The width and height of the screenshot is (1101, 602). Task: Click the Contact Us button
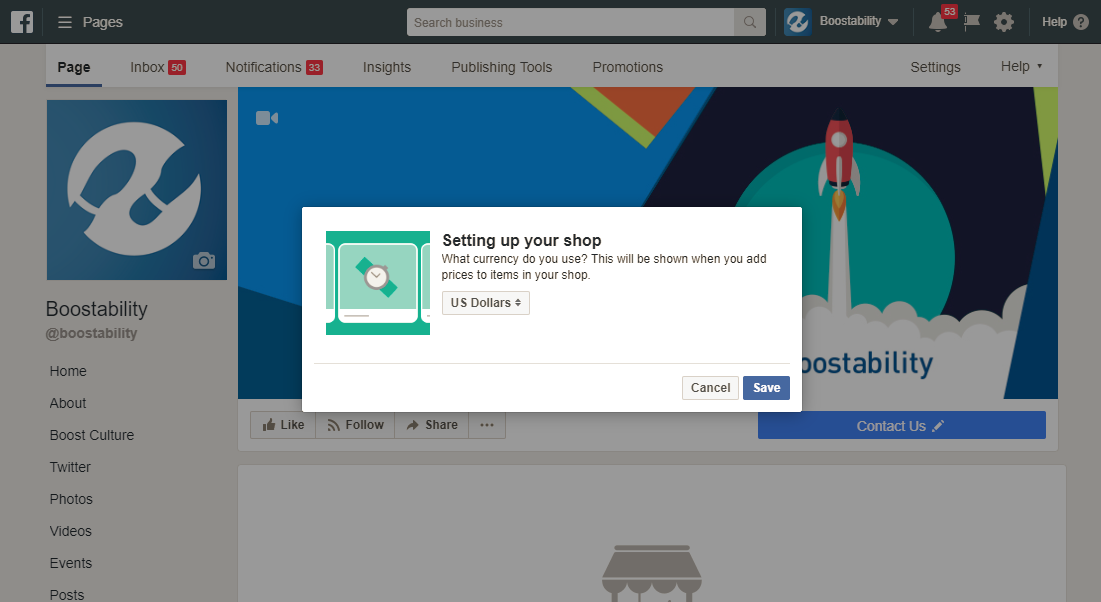pos(902,426)
